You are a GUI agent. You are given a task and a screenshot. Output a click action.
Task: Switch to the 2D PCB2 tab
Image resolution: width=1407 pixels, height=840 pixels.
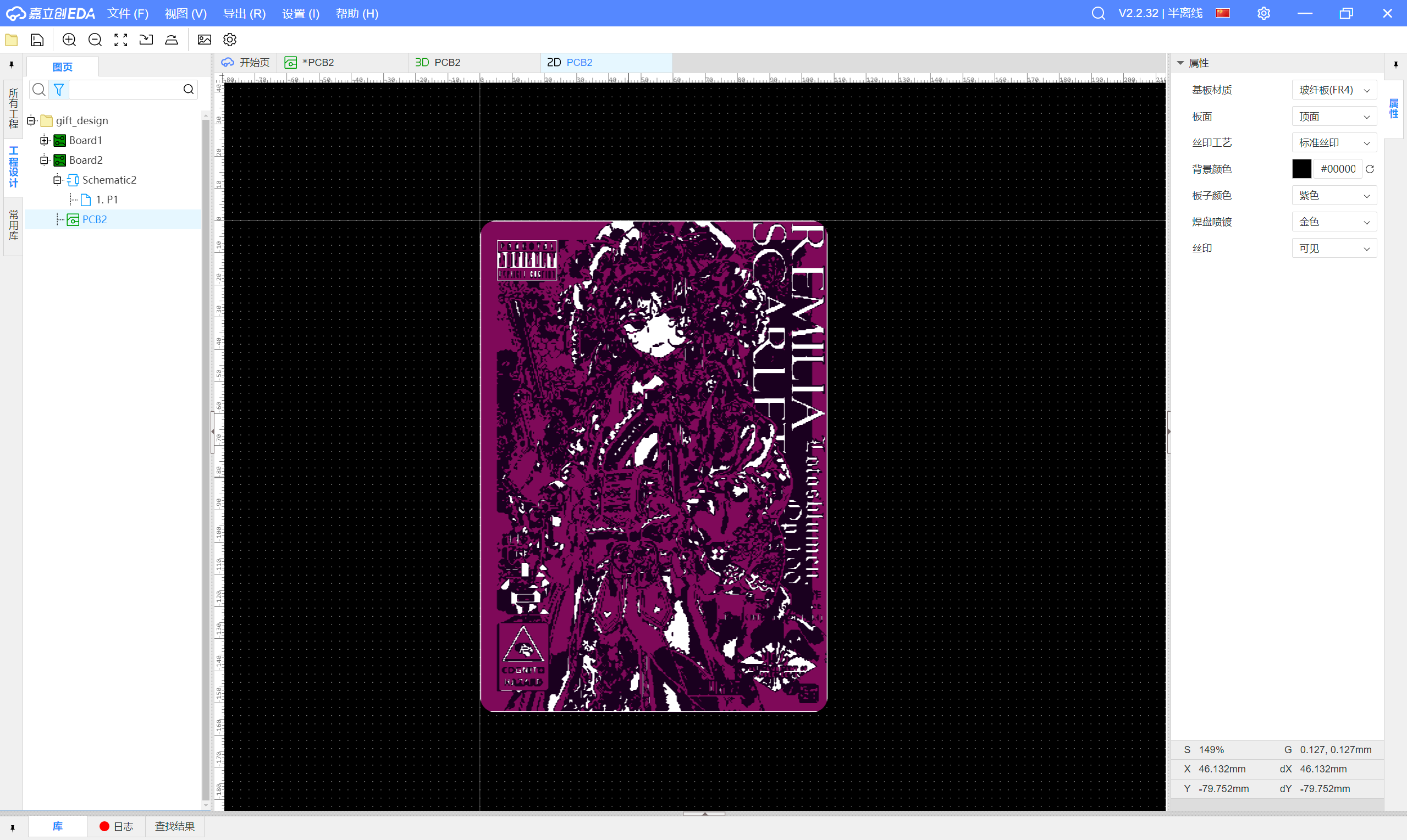[x=606, y=62]
